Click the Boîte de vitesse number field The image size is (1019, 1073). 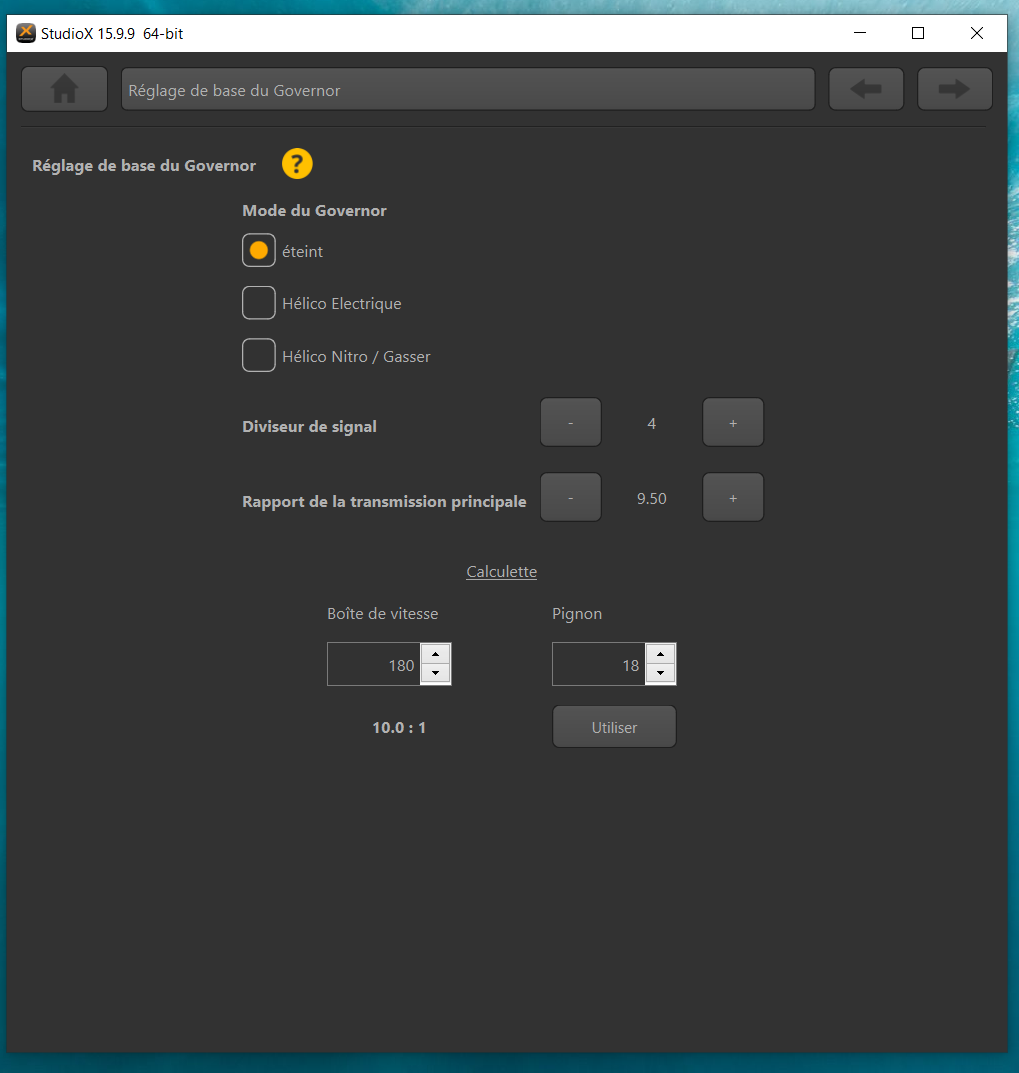coord(374,664)
